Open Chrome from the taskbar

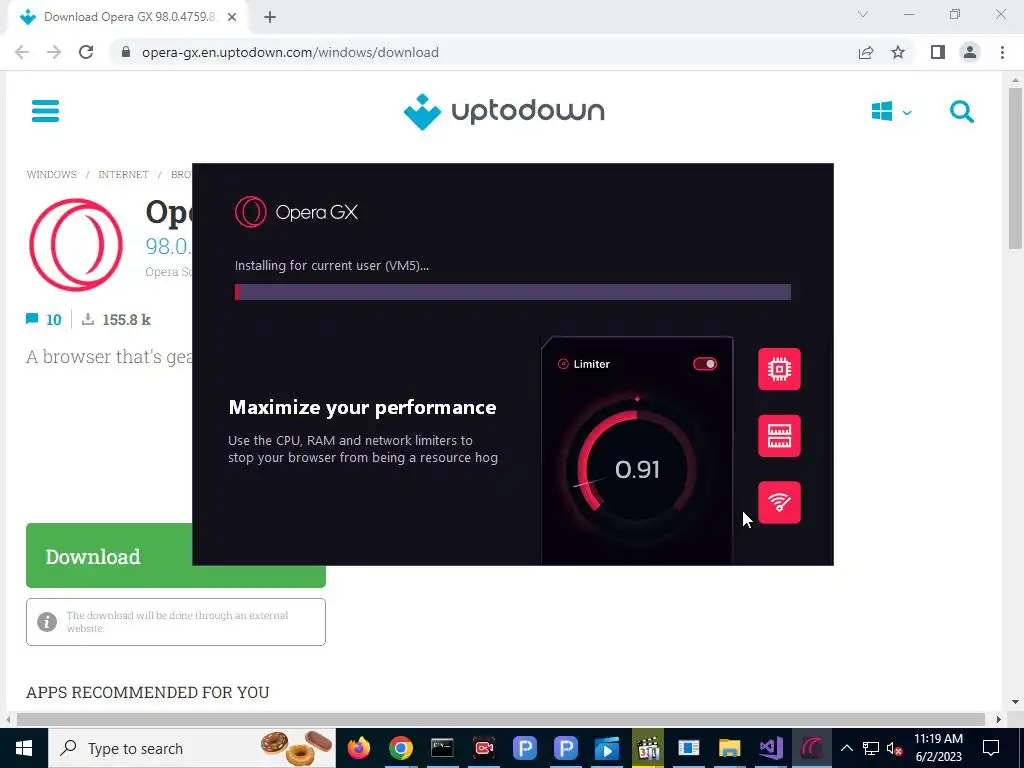pyautogui.click(x=400, y=748)
